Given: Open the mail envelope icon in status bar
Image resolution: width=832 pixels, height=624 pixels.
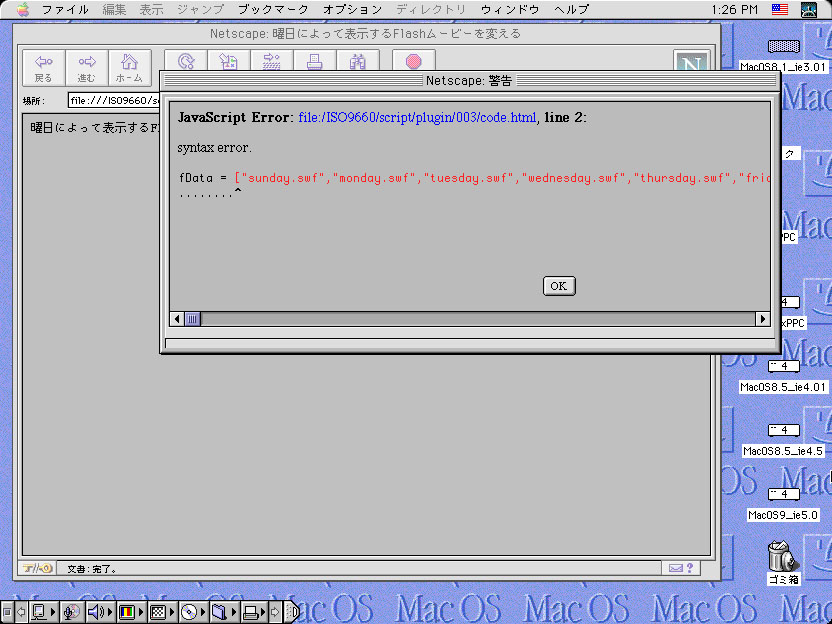Looking at the screenshot, I should tap(675, 568).
